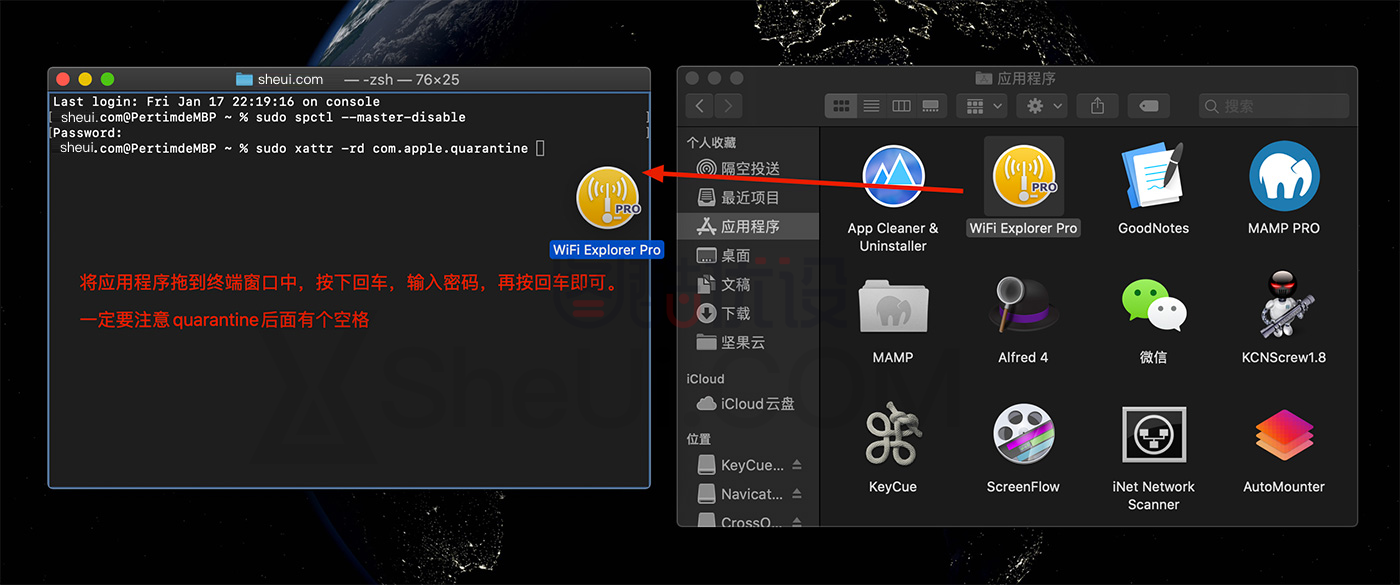The image size is (1400, 585).
Task: Click the 位置 sidebar section header
Action: [x=698, y=439]
